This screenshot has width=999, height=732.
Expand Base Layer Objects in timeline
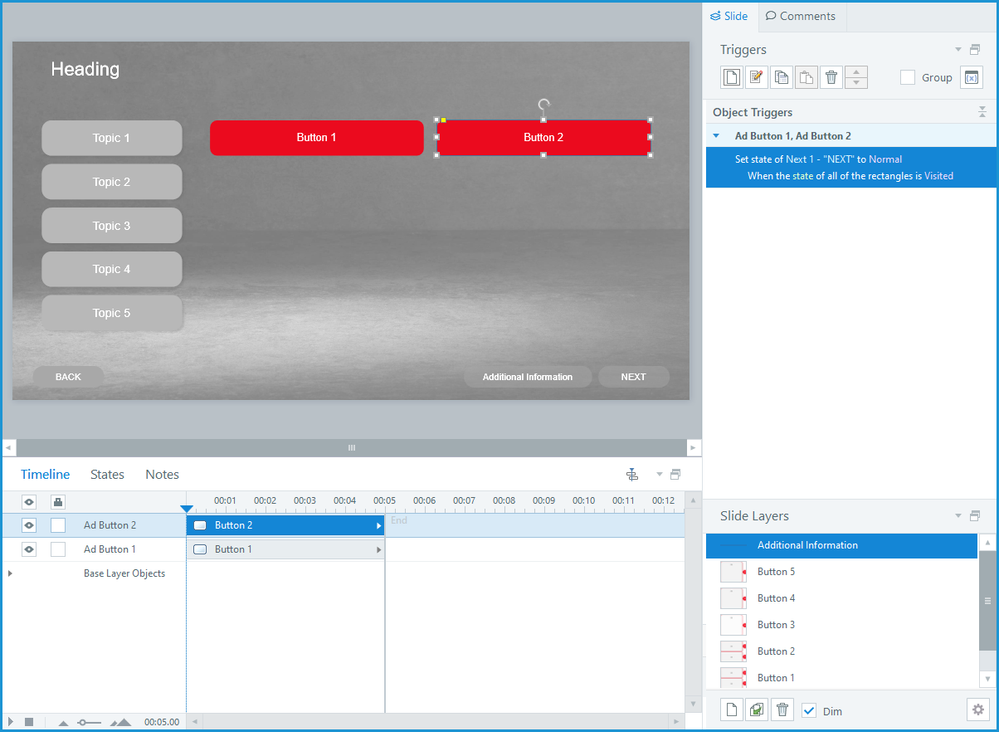(x=11, y=573)
